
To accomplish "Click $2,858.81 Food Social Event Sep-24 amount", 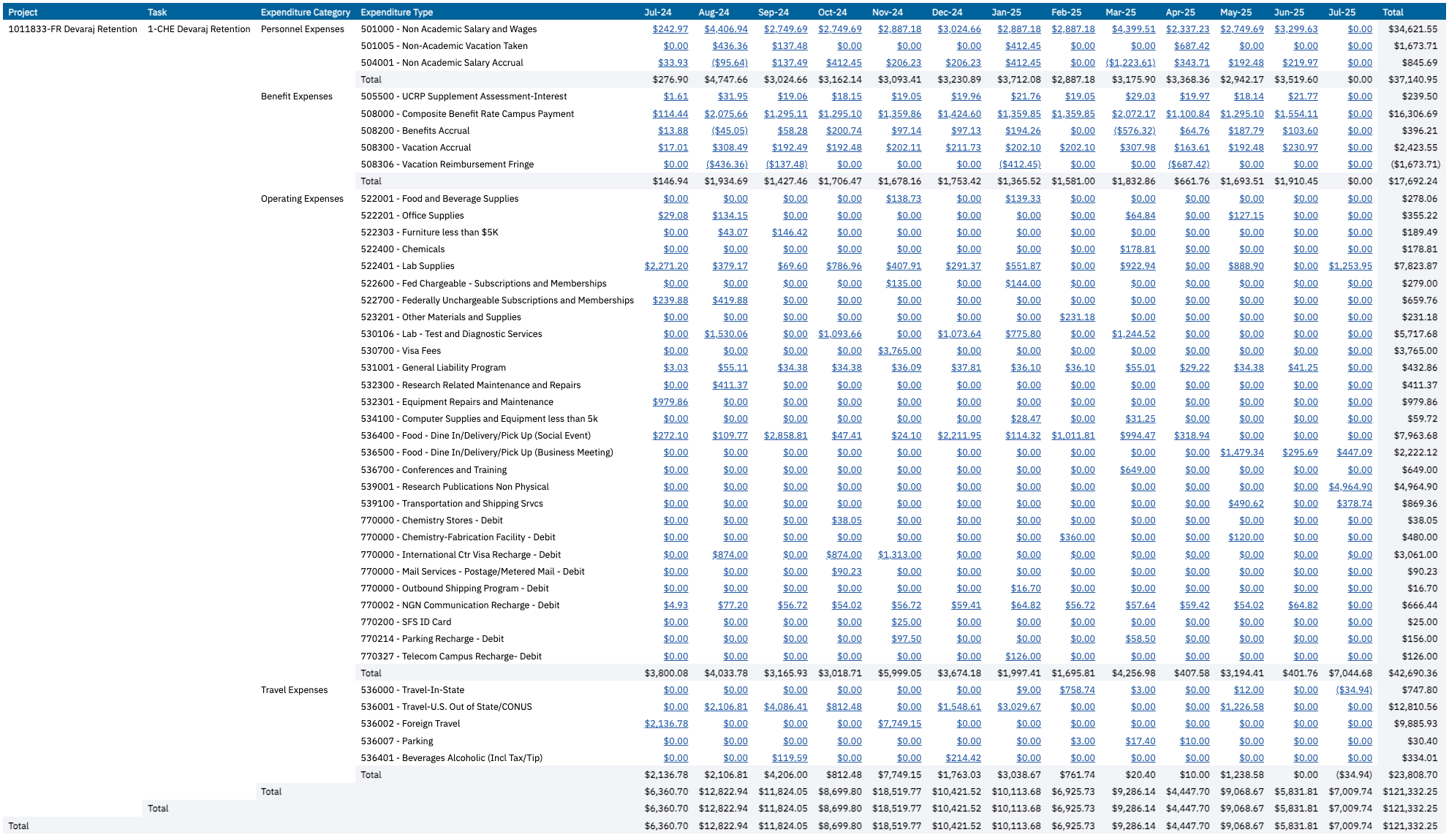I will point(786,436).
